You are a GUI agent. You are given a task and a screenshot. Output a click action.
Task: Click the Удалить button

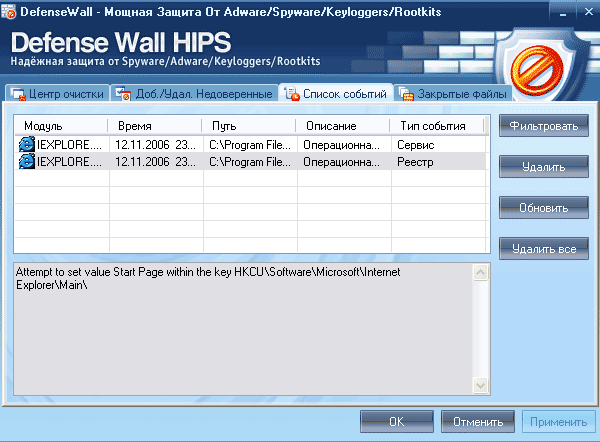[543, 166]
